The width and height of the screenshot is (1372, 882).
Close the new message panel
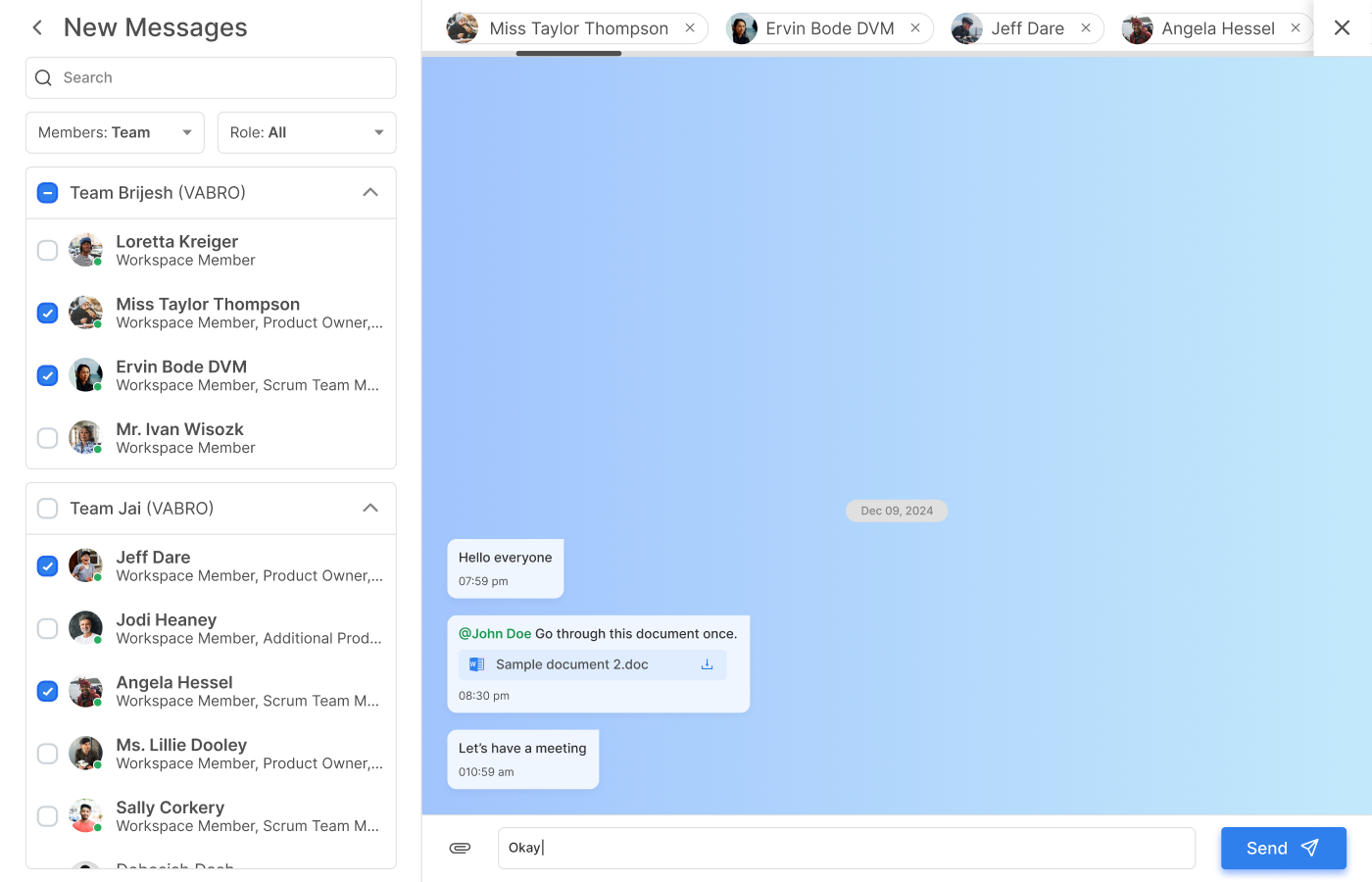(1342, 27)
